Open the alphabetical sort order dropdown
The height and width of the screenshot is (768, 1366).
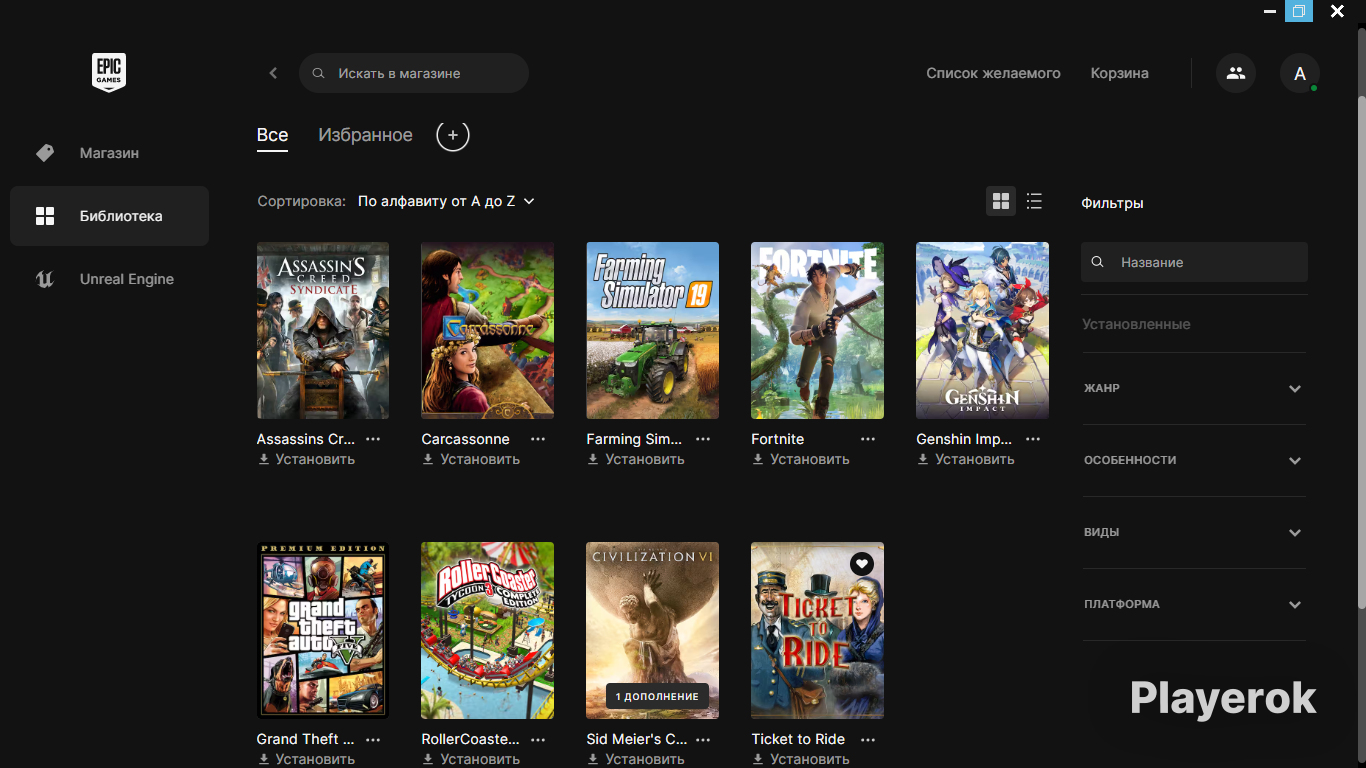pyautogui.click(x=446, y=201)
